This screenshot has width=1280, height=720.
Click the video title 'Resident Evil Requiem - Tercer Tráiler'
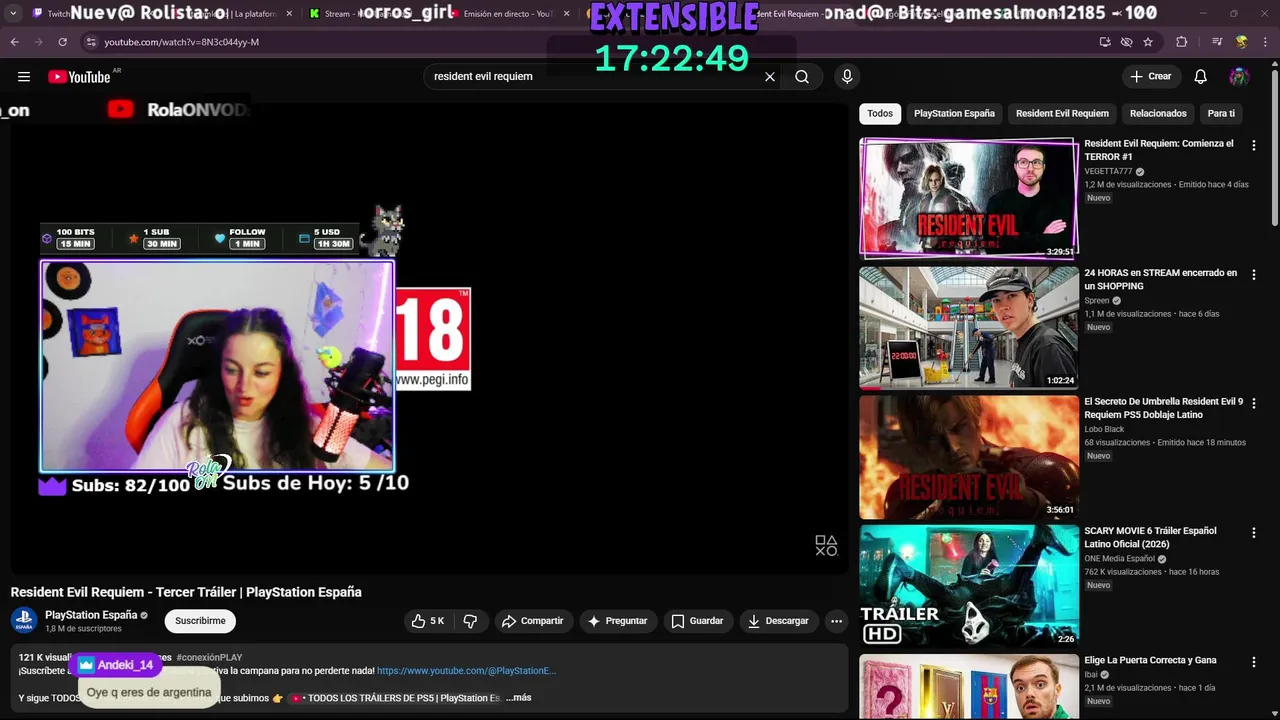coord(186,592)
